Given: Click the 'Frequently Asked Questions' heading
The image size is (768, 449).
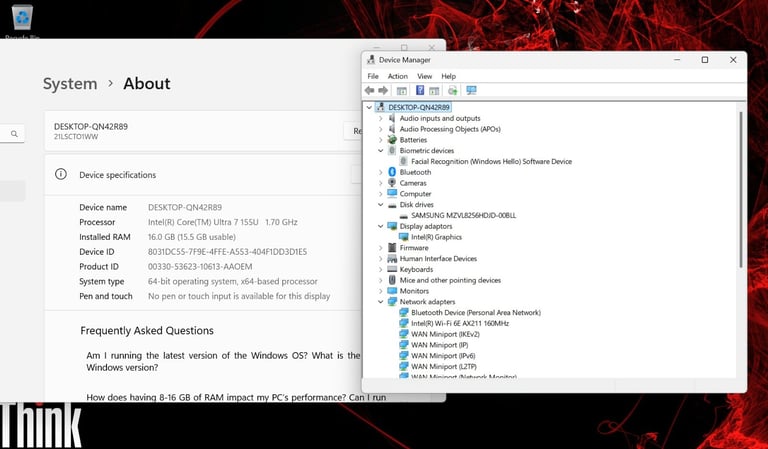Looking at the screenshot, I should click(147, 331).
